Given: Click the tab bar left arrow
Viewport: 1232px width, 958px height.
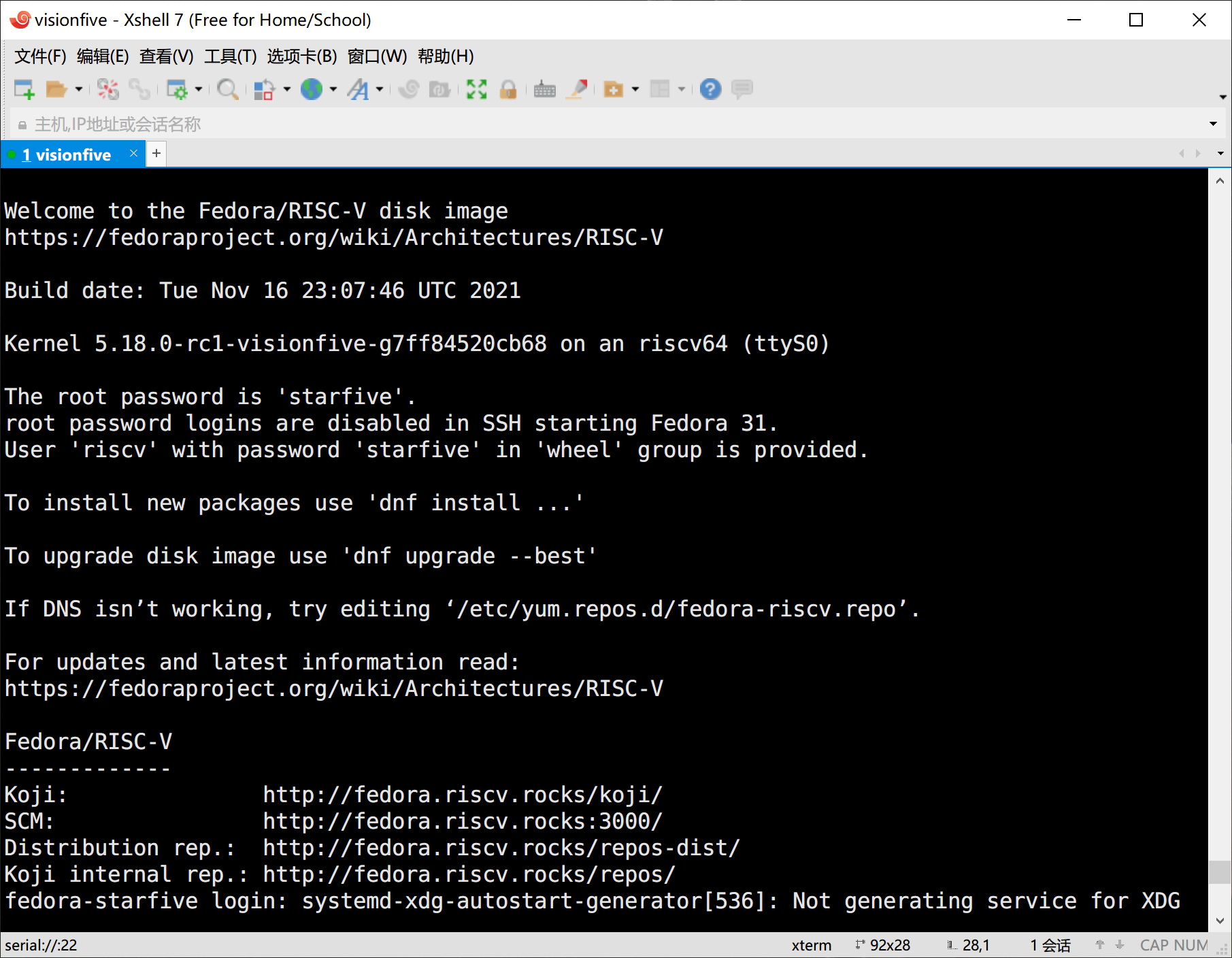Looking at the screenshot, I should coord(1182,154).
